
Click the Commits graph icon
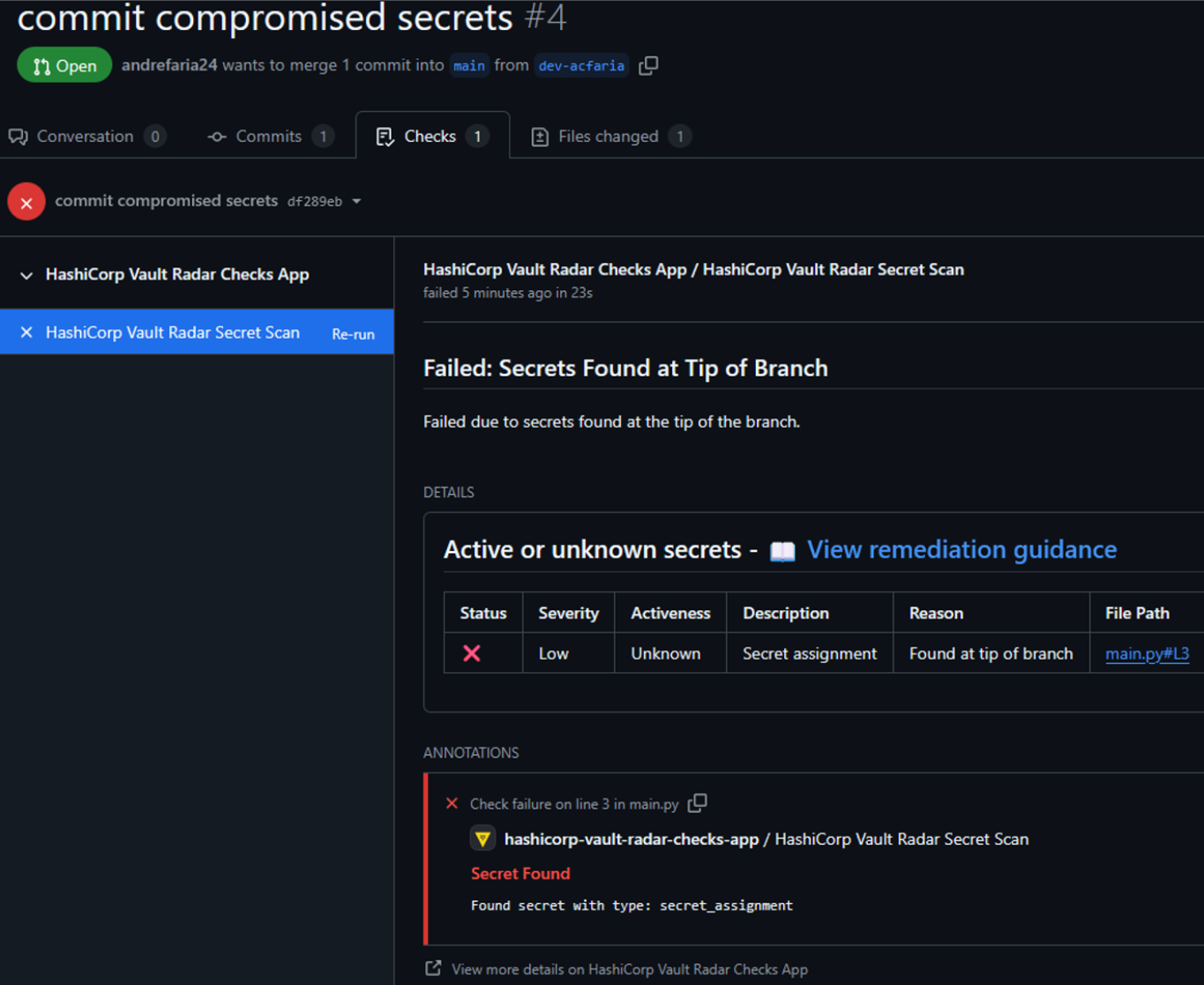pyautogui.click(x=215, y=137)
